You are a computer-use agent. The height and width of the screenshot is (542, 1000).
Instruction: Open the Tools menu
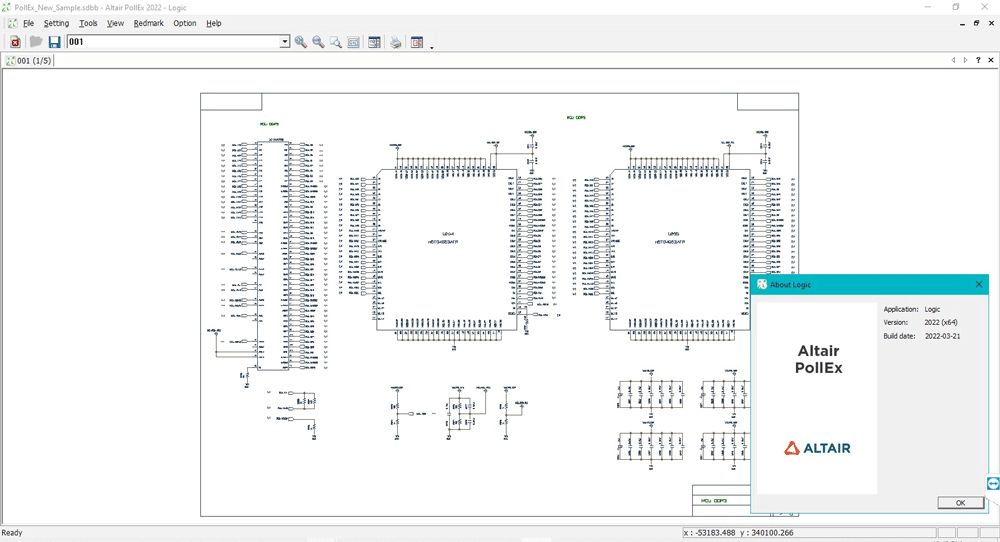point(88,23)
